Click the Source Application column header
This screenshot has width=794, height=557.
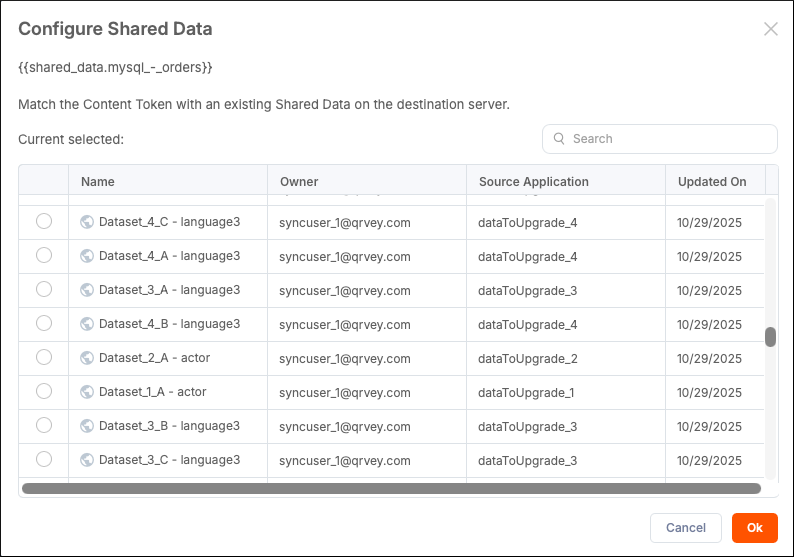(x=566, y=181)
